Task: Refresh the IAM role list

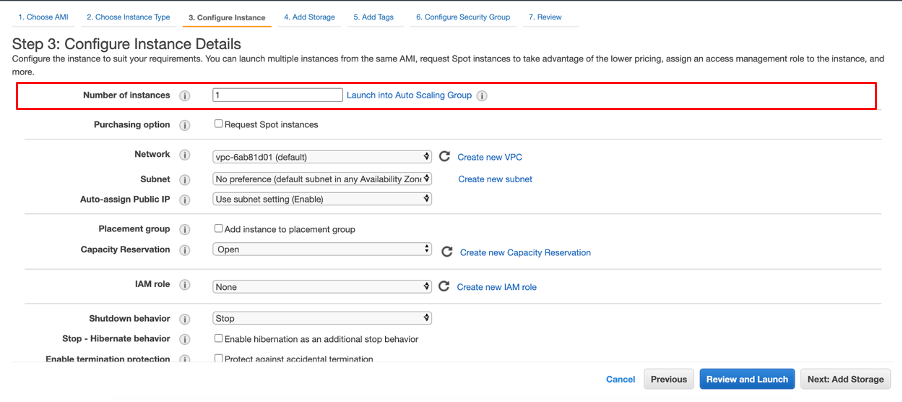Action: [444, 286]
